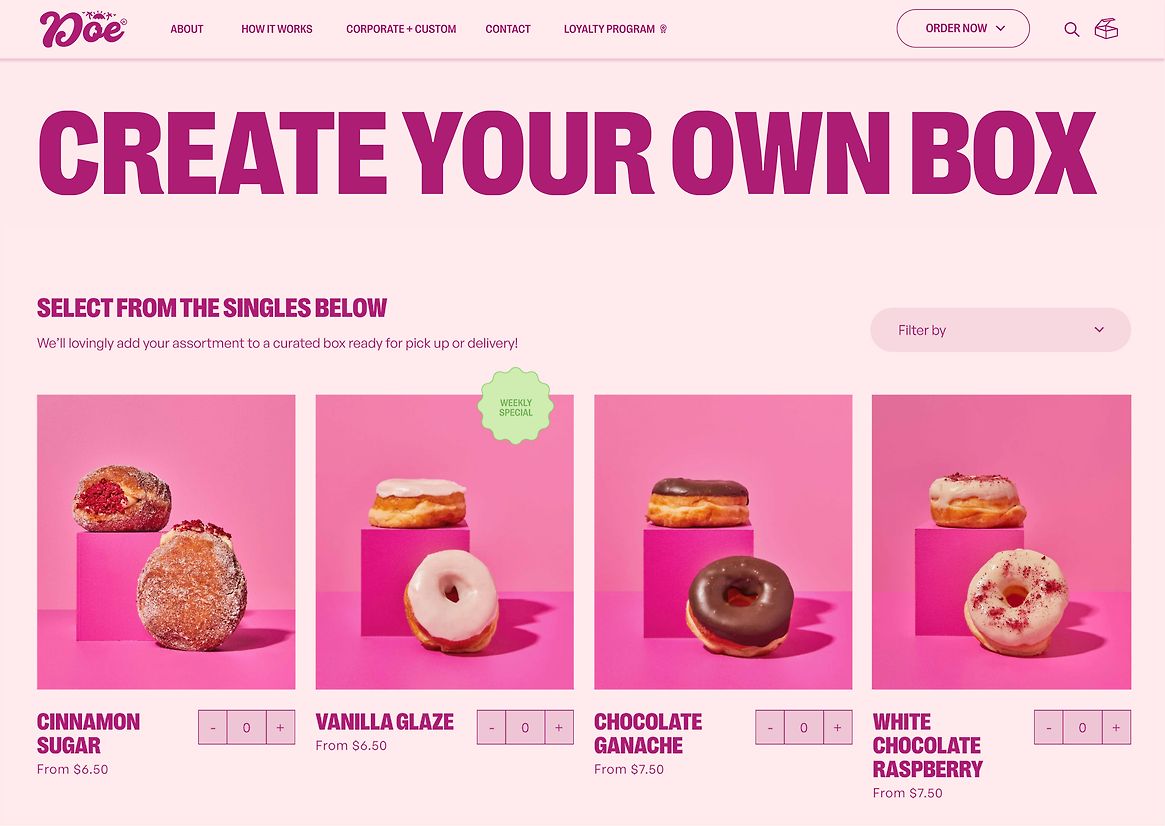Click the Weekly Special badge
Screen dimensions: 1165x826
pyautogui.click(x=516, y=406)
